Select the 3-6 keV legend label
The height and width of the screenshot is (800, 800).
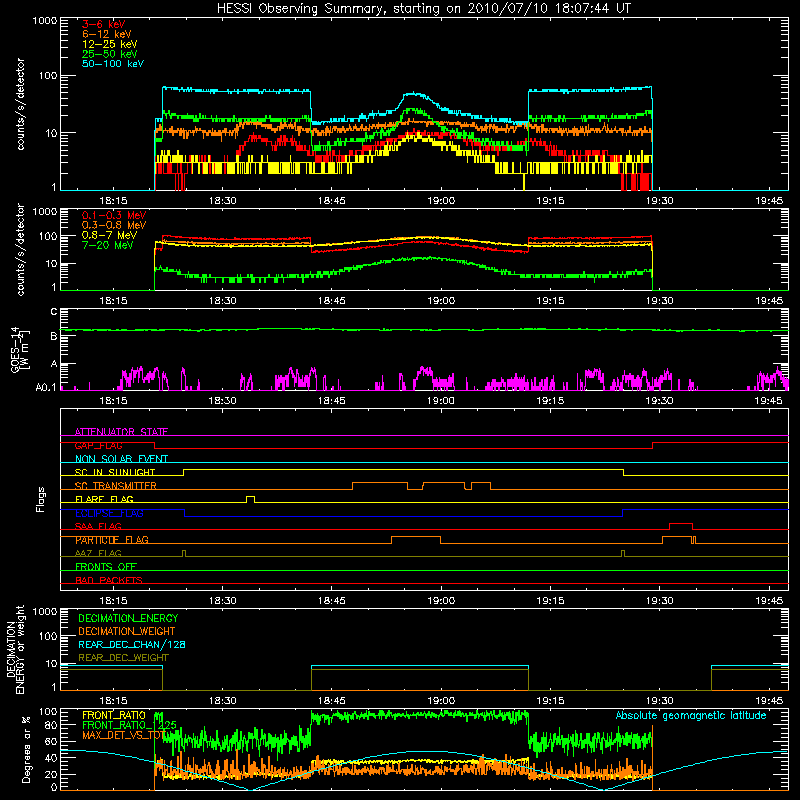104,24
